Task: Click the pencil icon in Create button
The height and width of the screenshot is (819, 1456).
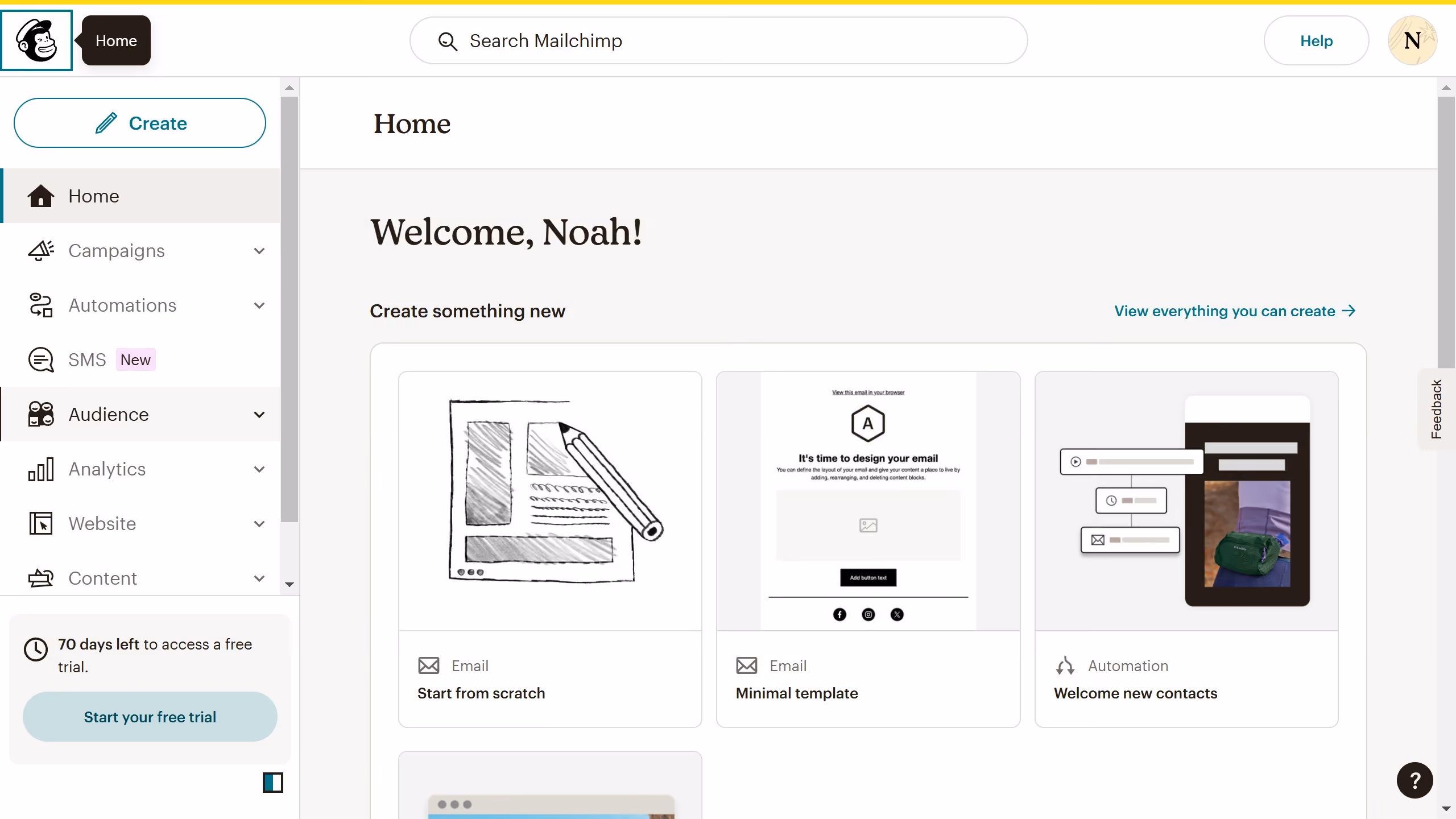Action: pos(106,123)
